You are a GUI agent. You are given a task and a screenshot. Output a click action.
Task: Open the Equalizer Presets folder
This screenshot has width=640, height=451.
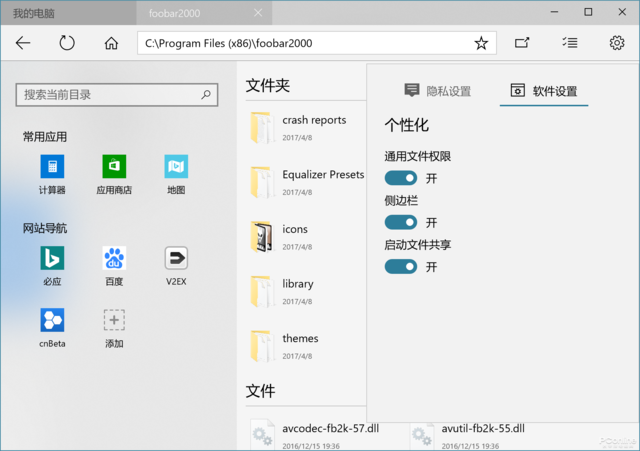pyautogui.click(x=306, y=183)
